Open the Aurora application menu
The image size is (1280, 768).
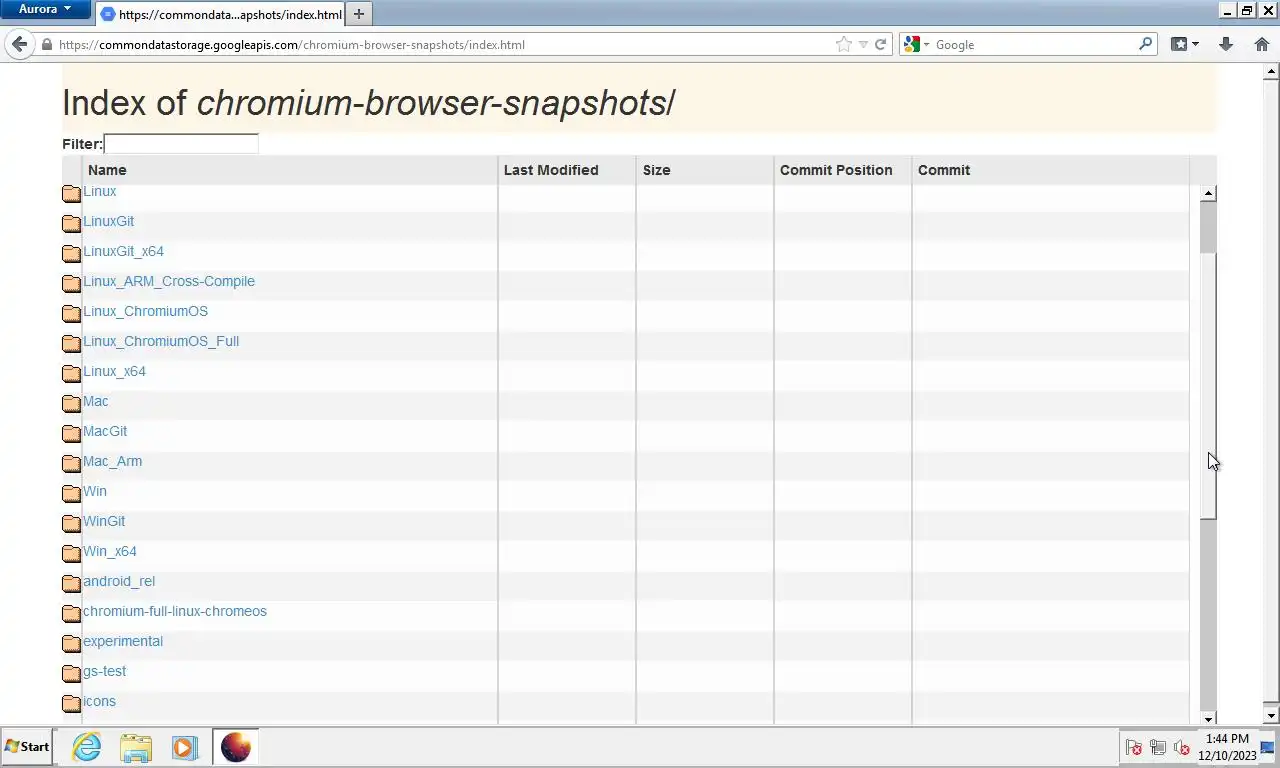tap(46, 9)
